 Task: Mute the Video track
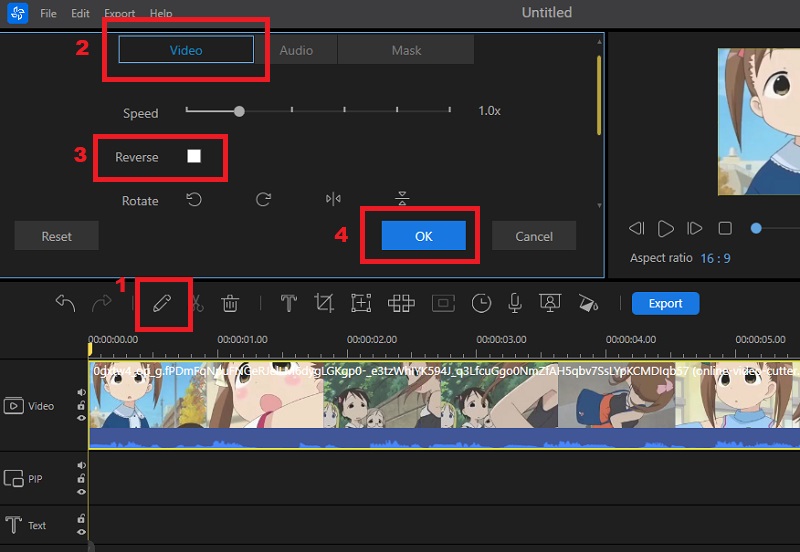[x=81, y=392]
